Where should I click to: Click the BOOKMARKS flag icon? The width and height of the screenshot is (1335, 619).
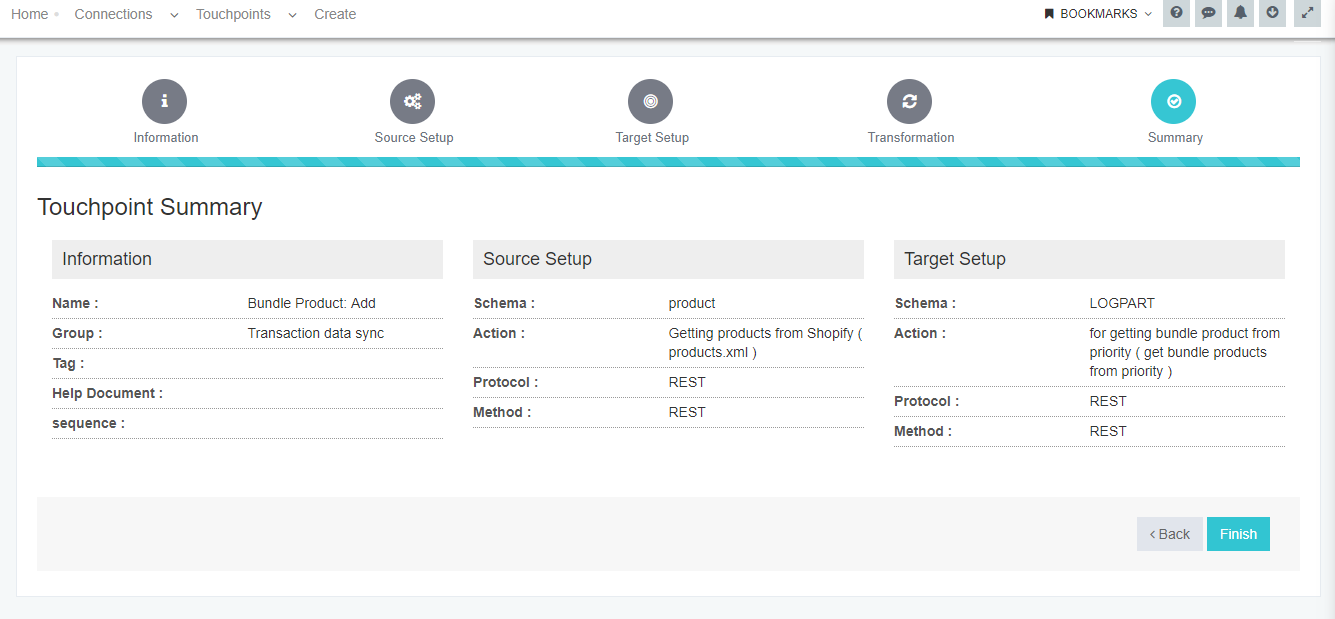tap(1048, 13)
